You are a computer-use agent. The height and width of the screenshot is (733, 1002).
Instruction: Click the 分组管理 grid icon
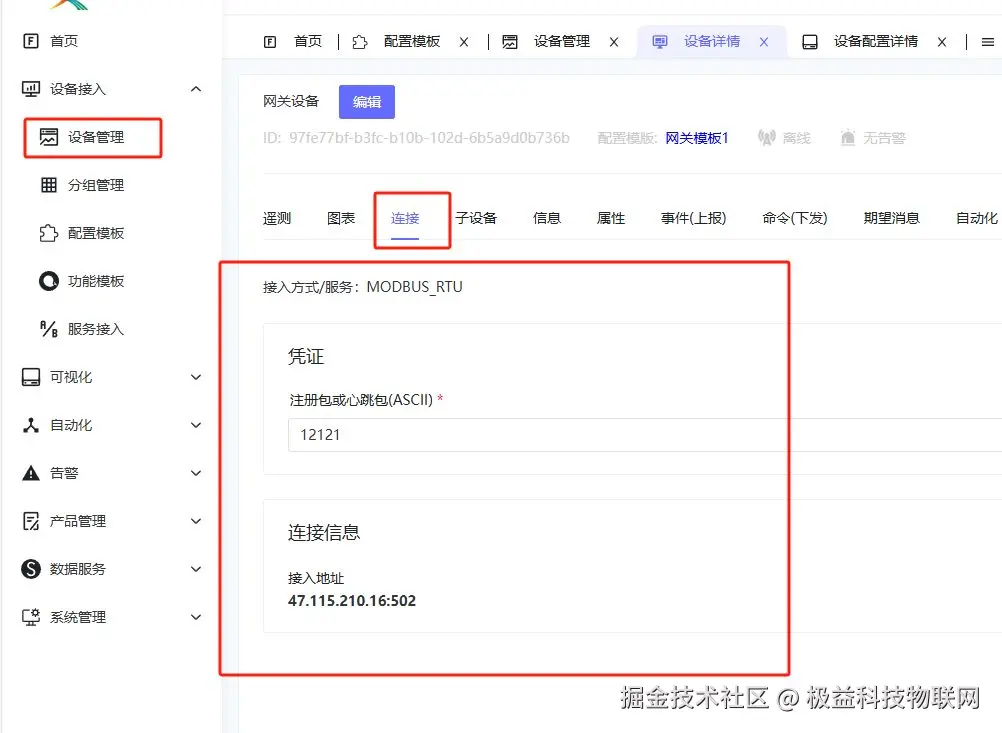point(49,185)
